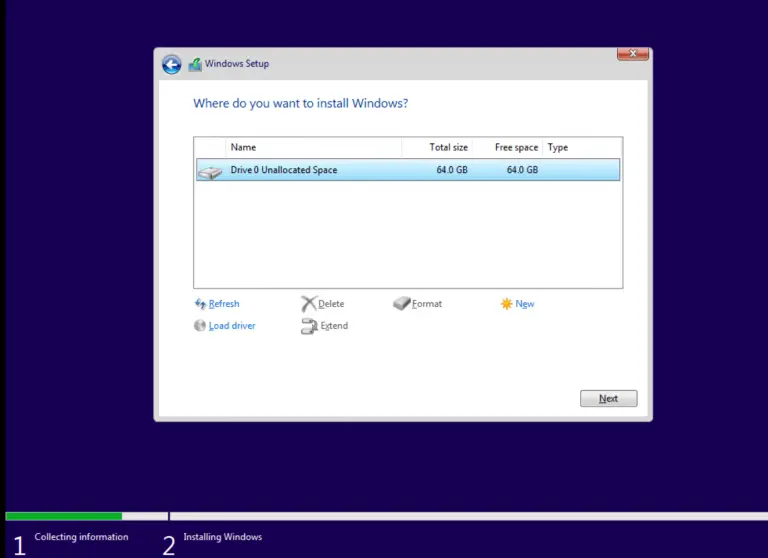
Task: Click the 64.0 GB total size value
Action: [452, 170]
